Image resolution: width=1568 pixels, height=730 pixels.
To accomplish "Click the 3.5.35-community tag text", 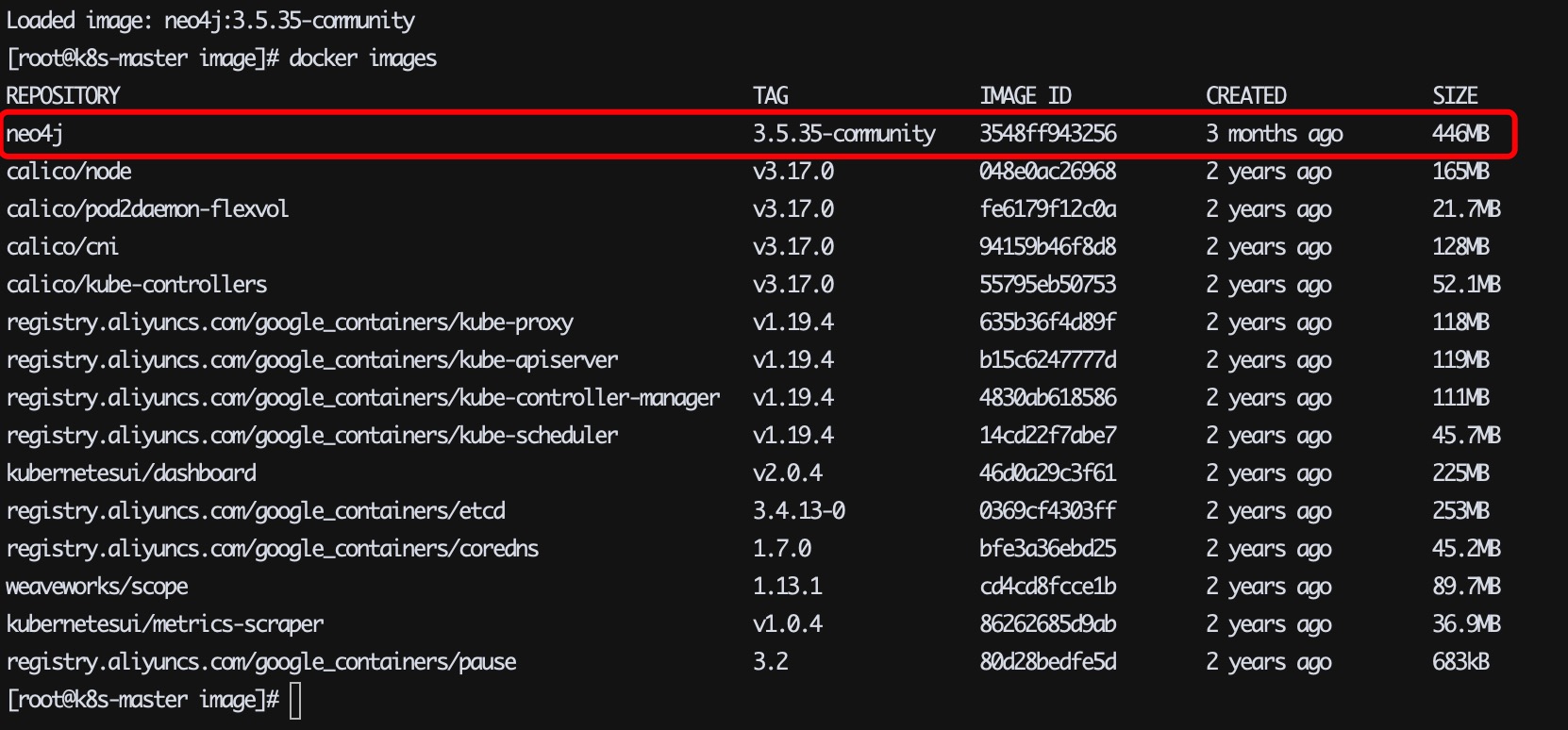I will 843,134.
